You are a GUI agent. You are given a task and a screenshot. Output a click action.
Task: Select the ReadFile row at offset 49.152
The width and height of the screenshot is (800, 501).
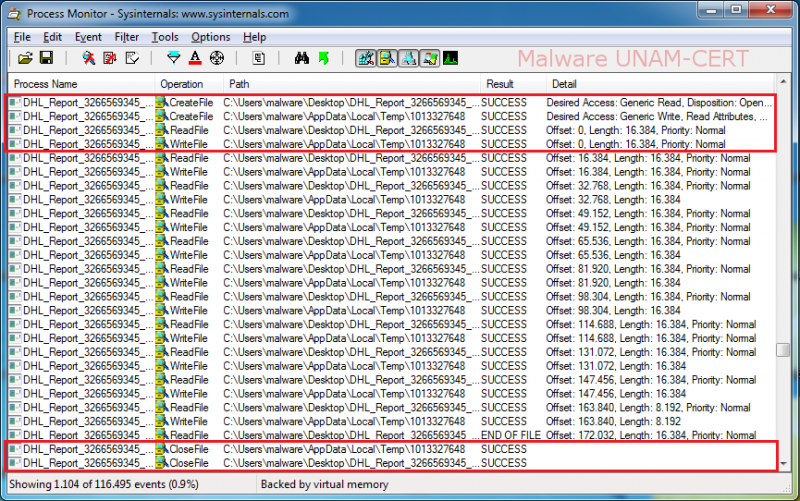391,213
